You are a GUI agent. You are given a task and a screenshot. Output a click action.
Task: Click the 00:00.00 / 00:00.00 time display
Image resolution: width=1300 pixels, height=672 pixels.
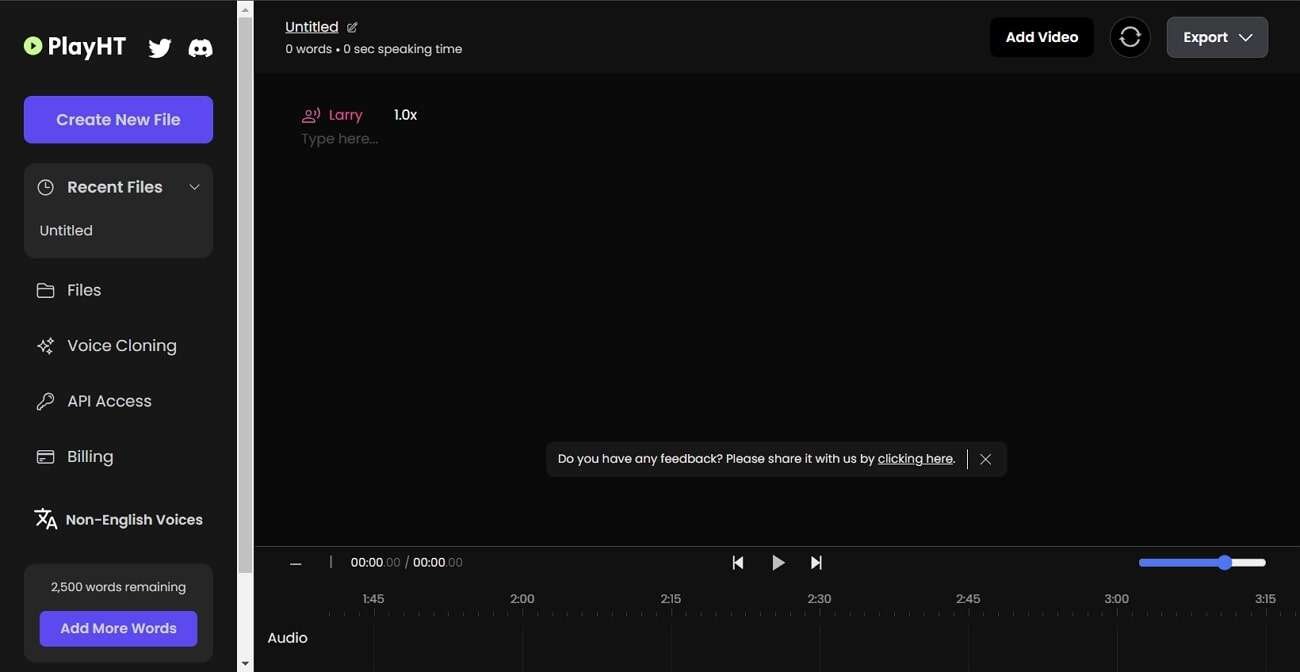(x=406, y=563)
